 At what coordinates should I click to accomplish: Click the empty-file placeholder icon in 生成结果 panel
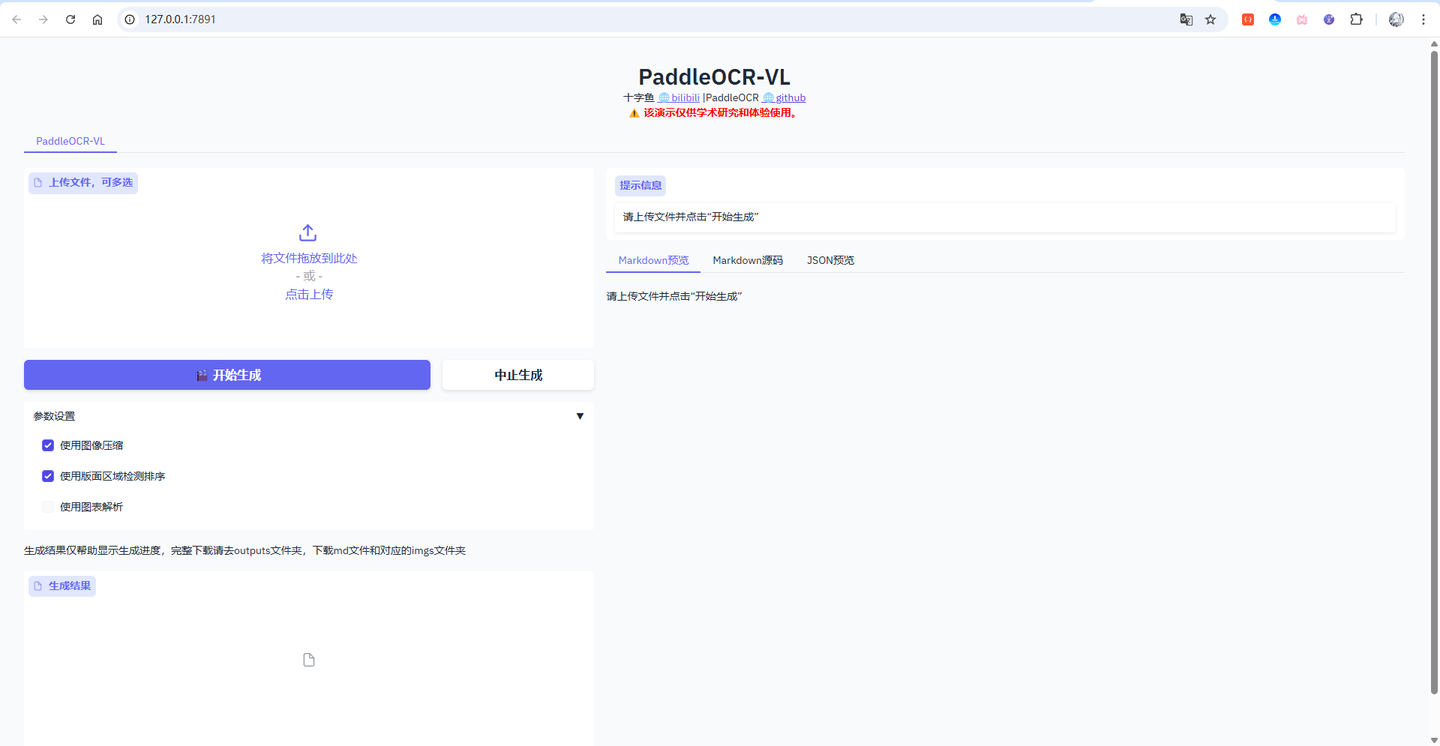point(308,658)
